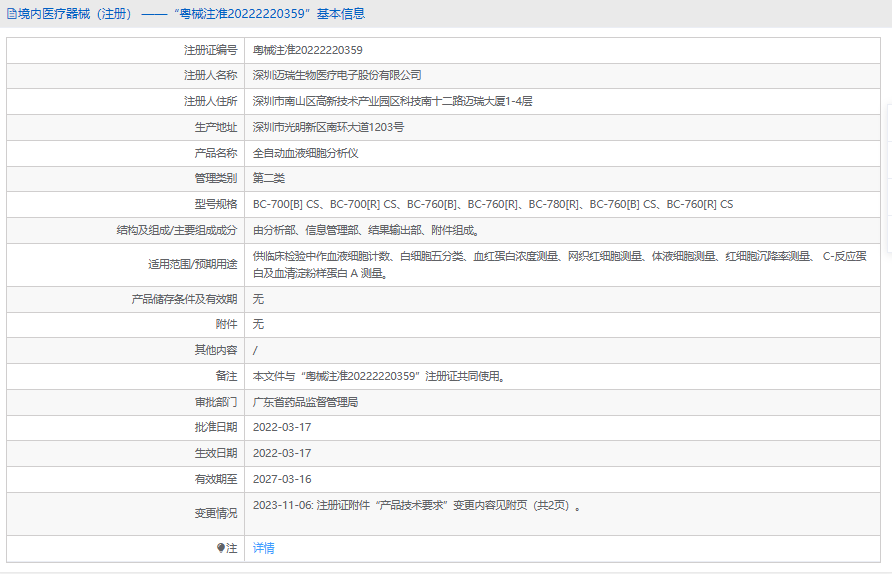This screenshot has height=574, width=892.
Task: Click the 生产地址 row label
Action: click(216, 127)
